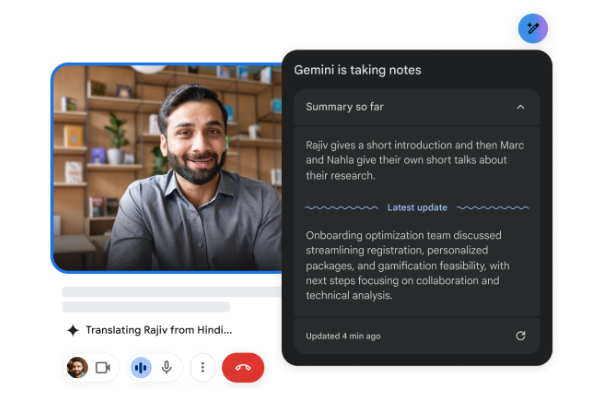Toggle the camera icon

(102, 368)
